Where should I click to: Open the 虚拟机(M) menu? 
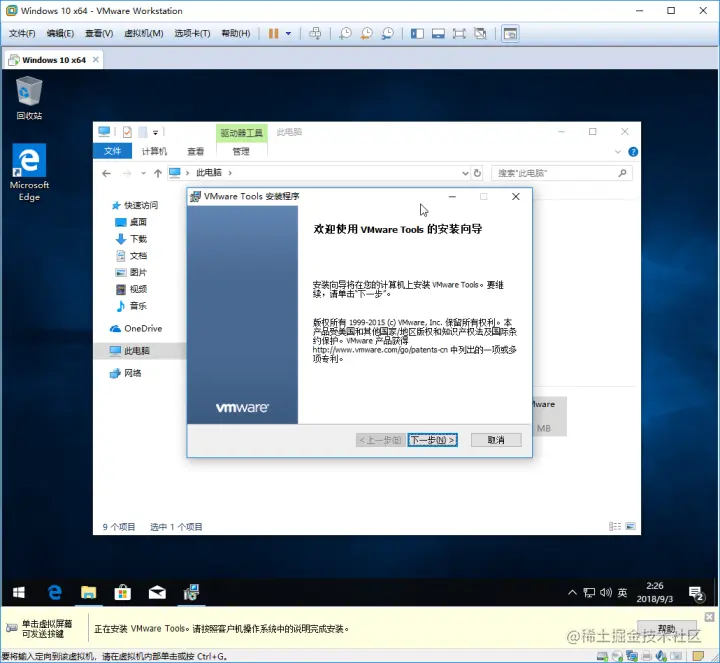[x=144, y=34]
